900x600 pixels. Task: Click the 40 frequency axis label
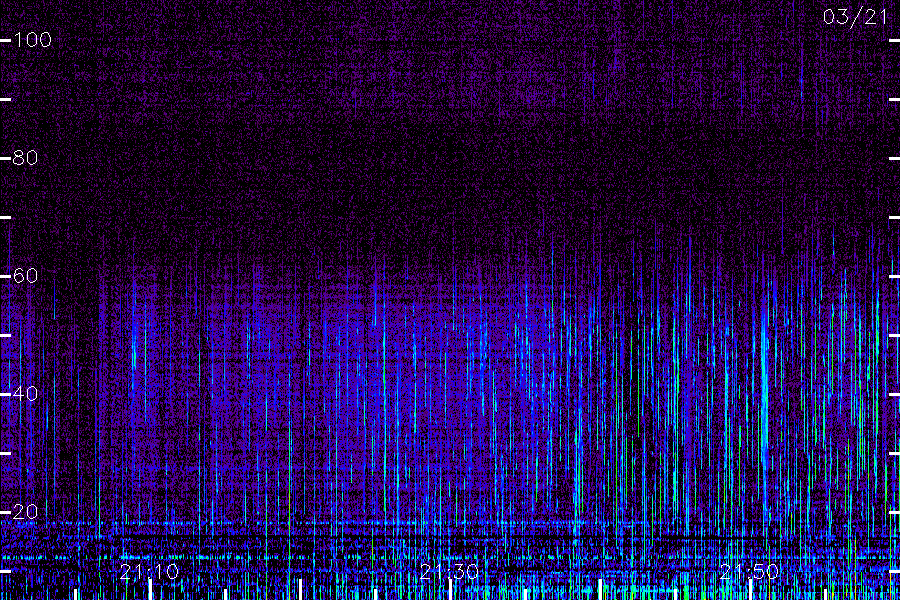tap(25, 394)
